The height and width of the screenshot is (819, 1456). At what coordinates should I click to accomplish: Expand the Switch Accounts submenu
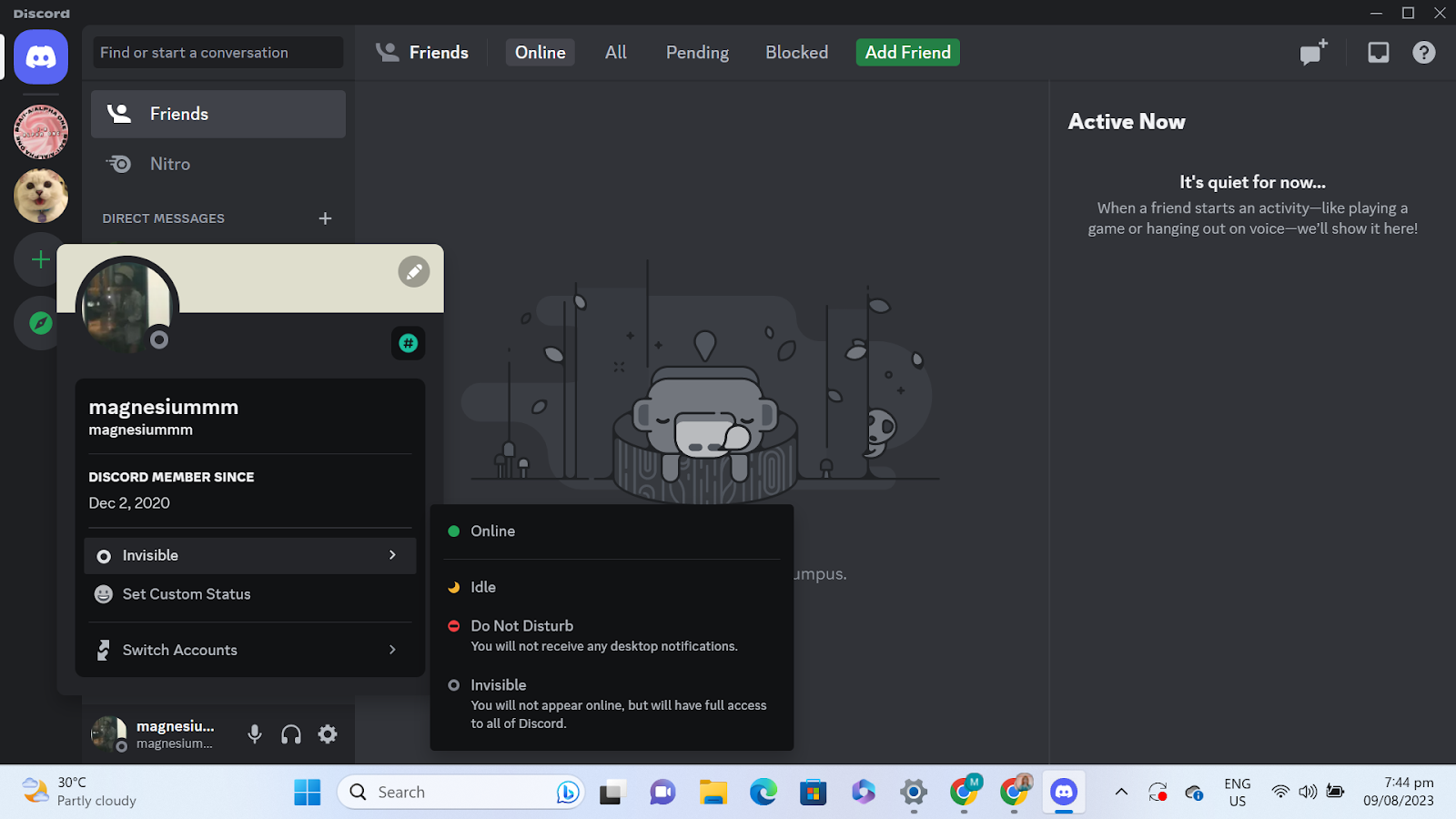click(x=250, y=650)
